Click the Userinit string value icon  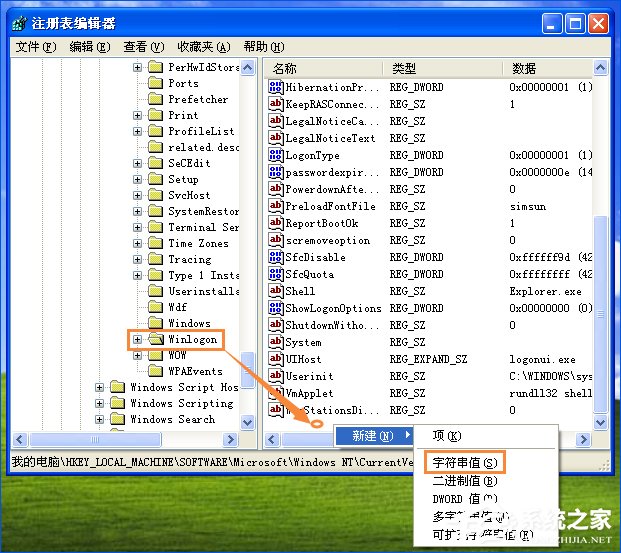tap(276, 376)
